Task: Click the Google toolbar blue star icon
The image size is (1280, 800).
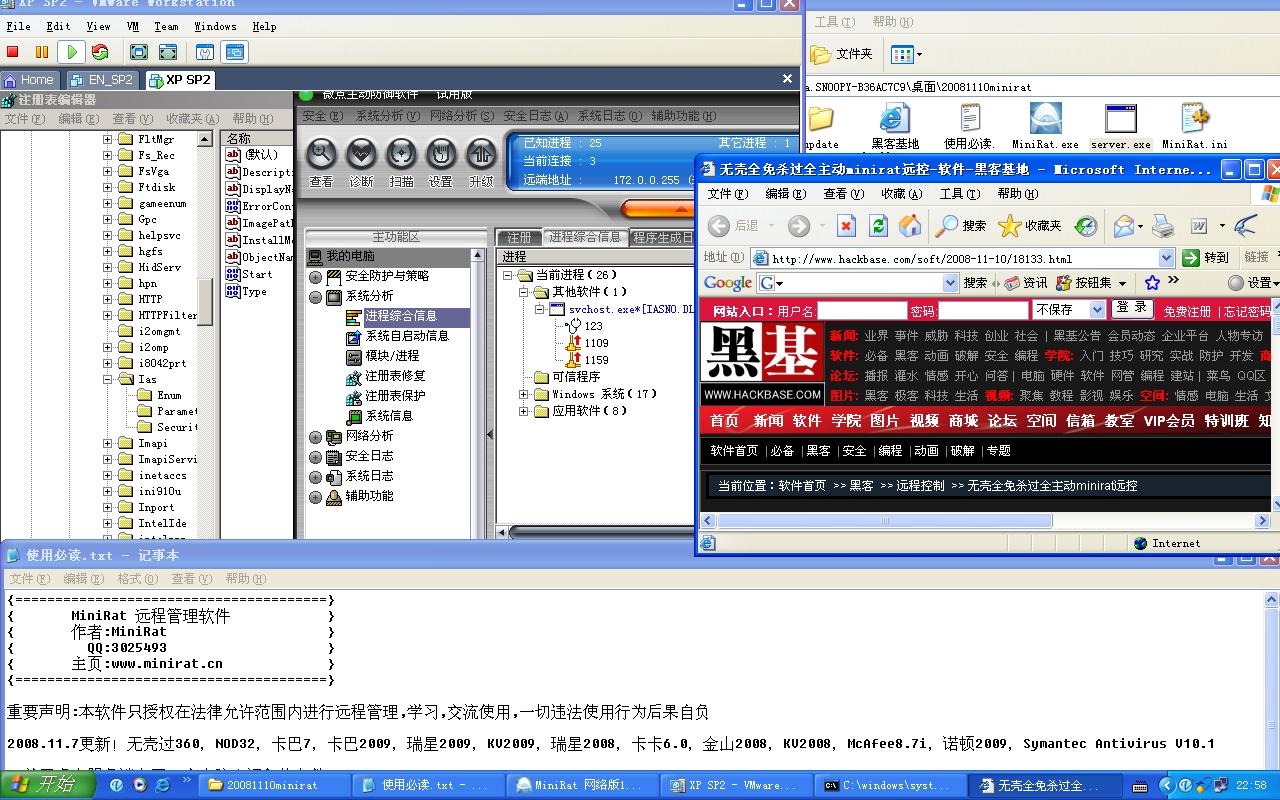Action: pos(1152,283)
